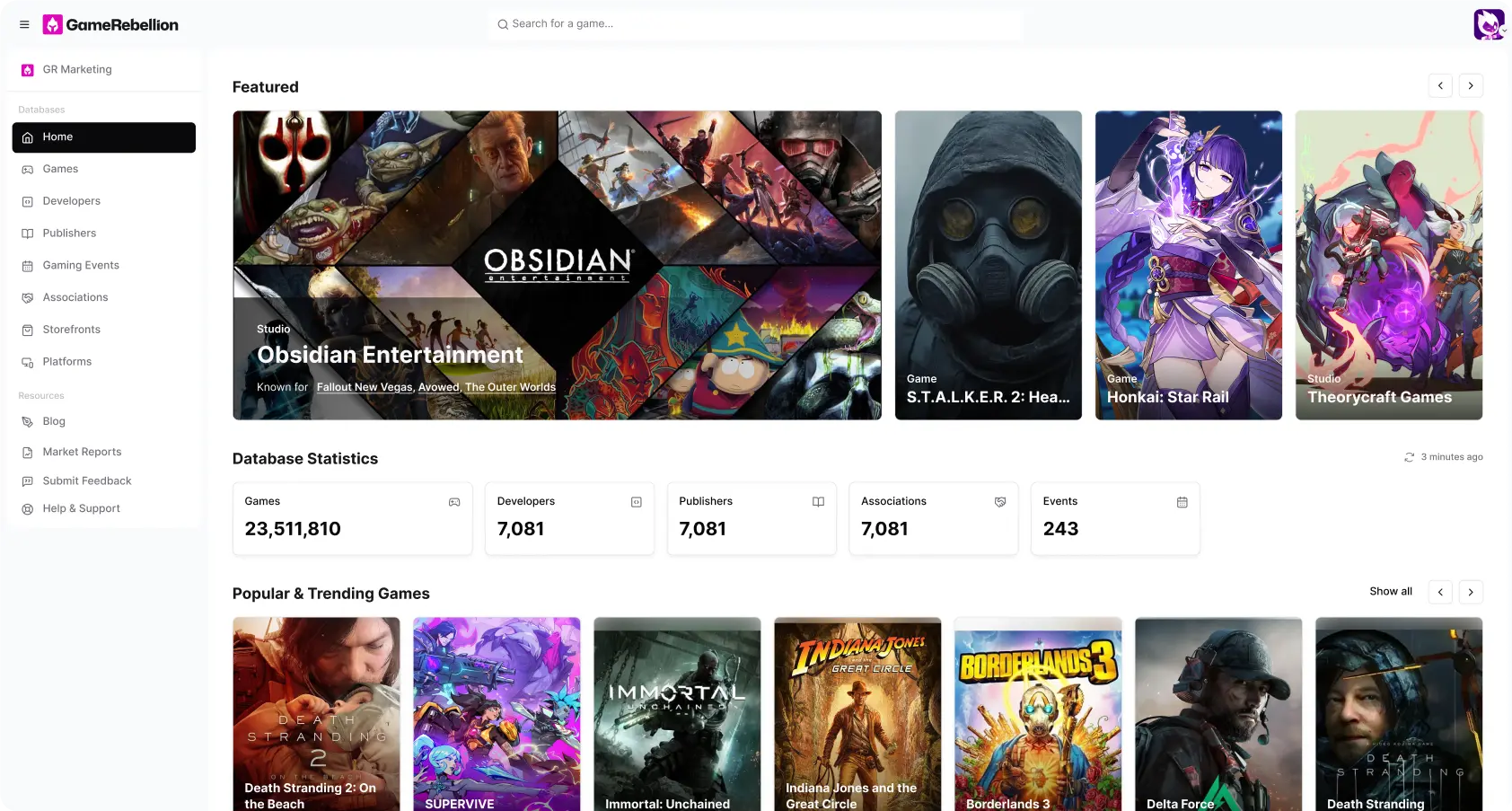Go to next Featured slide

point(1470,86)
